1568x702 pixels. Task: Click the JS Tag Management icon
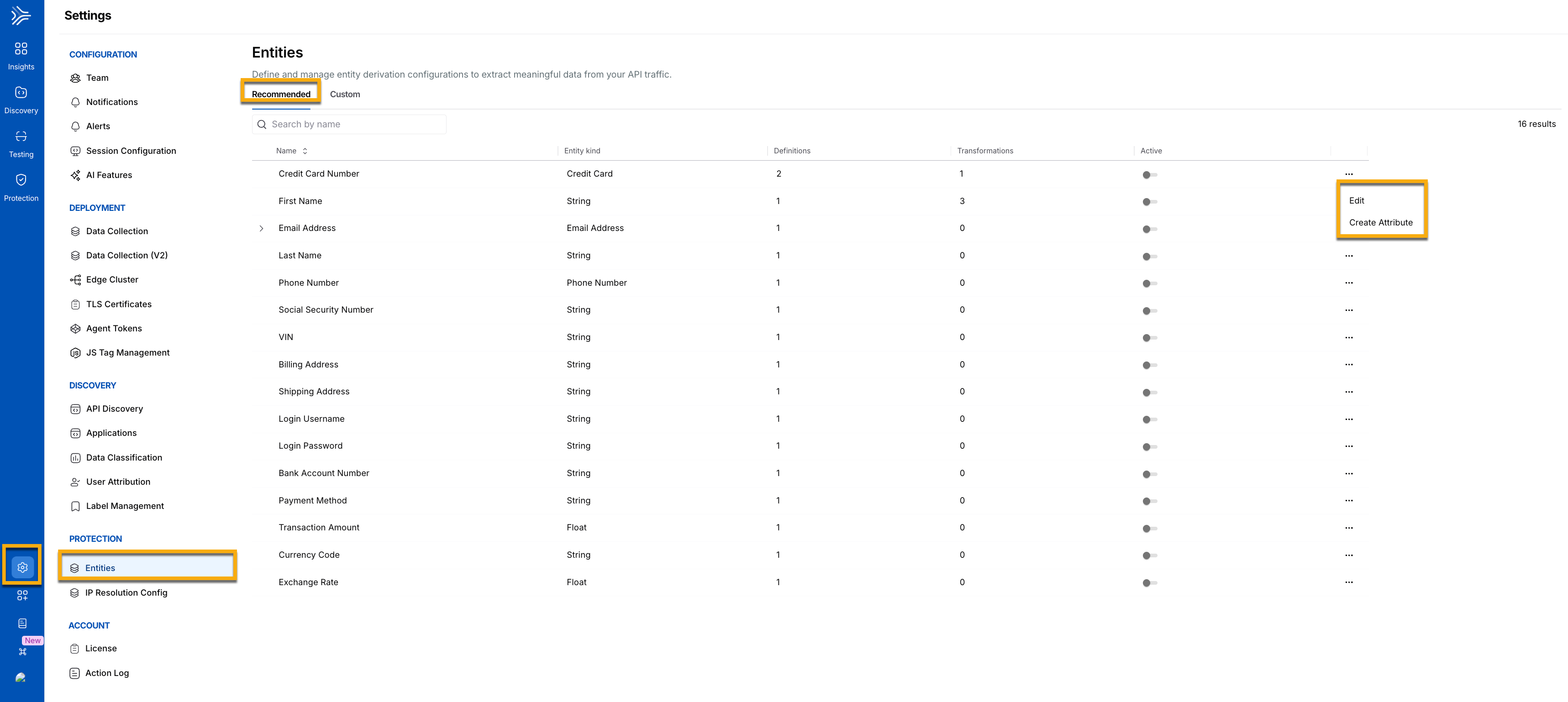tap(75, 353)
